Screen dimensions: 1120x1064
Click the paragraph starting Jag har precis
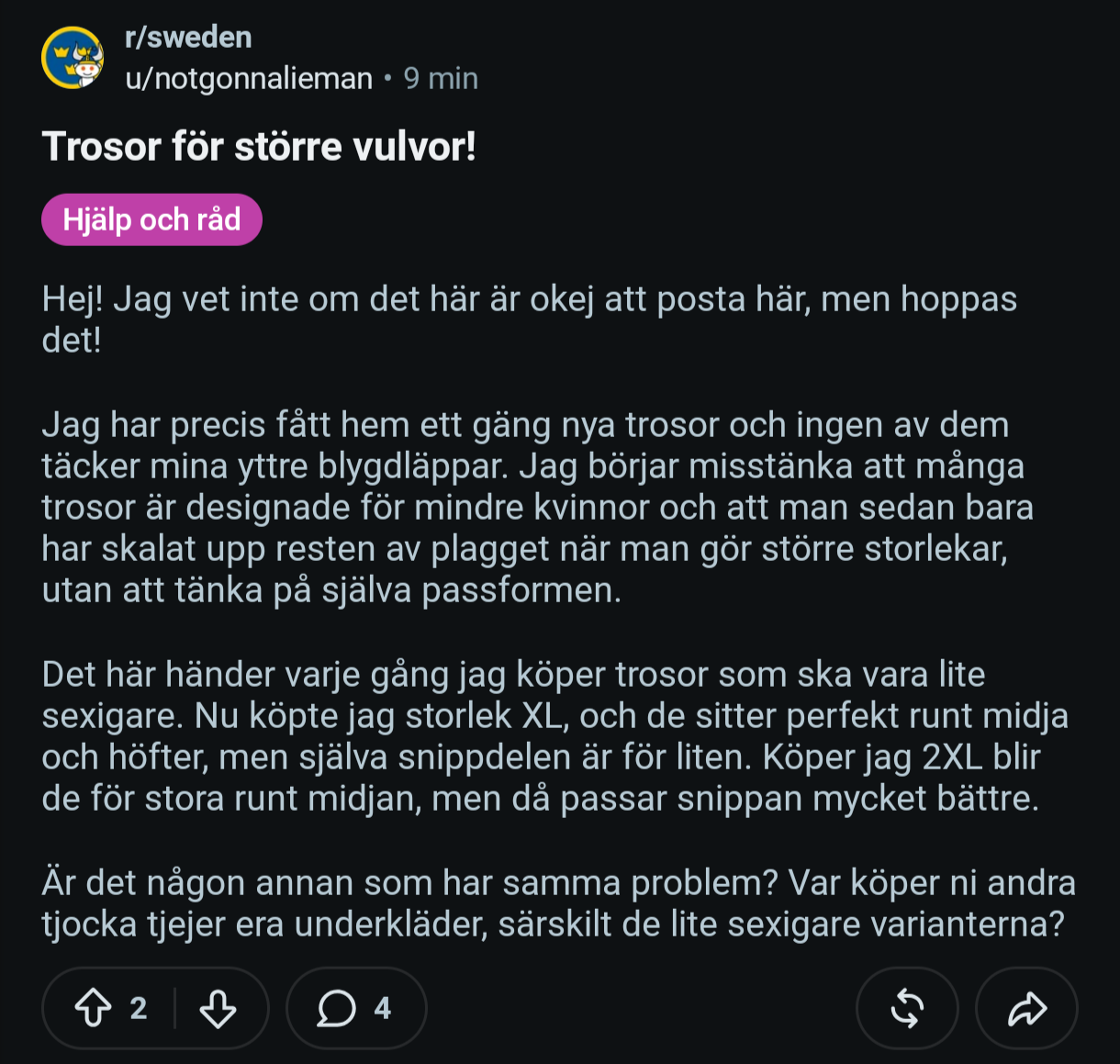point(538,508)
